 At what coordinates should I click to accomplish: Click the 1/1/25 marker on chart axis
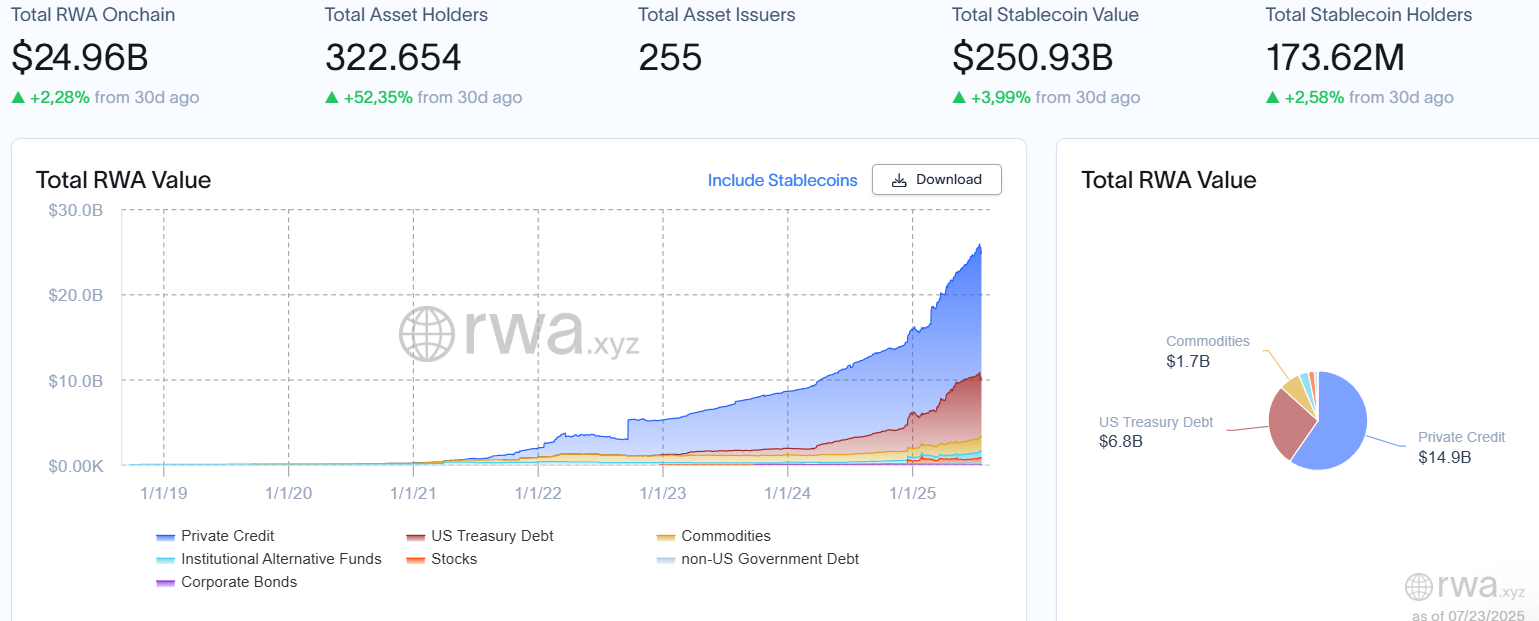pyautogui.click(x=912, y=493)
